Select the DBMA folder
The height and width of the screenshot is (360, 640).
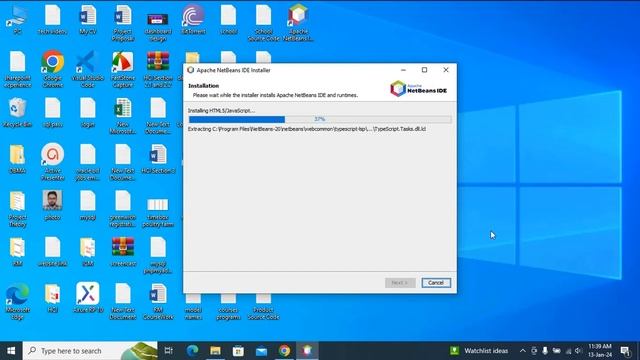[x=17, y=159]
